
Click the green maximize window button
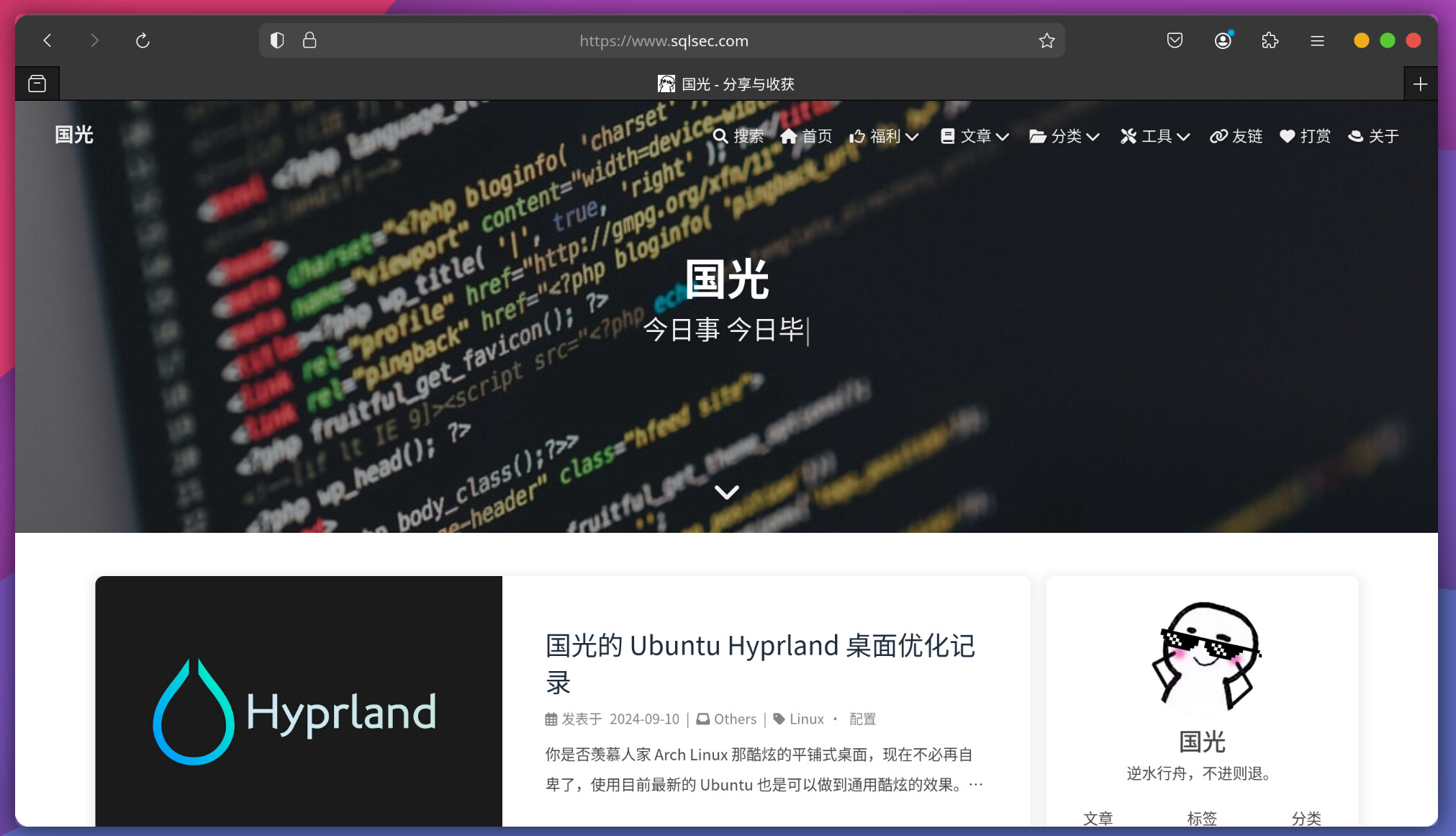(x=1388, y=41)
